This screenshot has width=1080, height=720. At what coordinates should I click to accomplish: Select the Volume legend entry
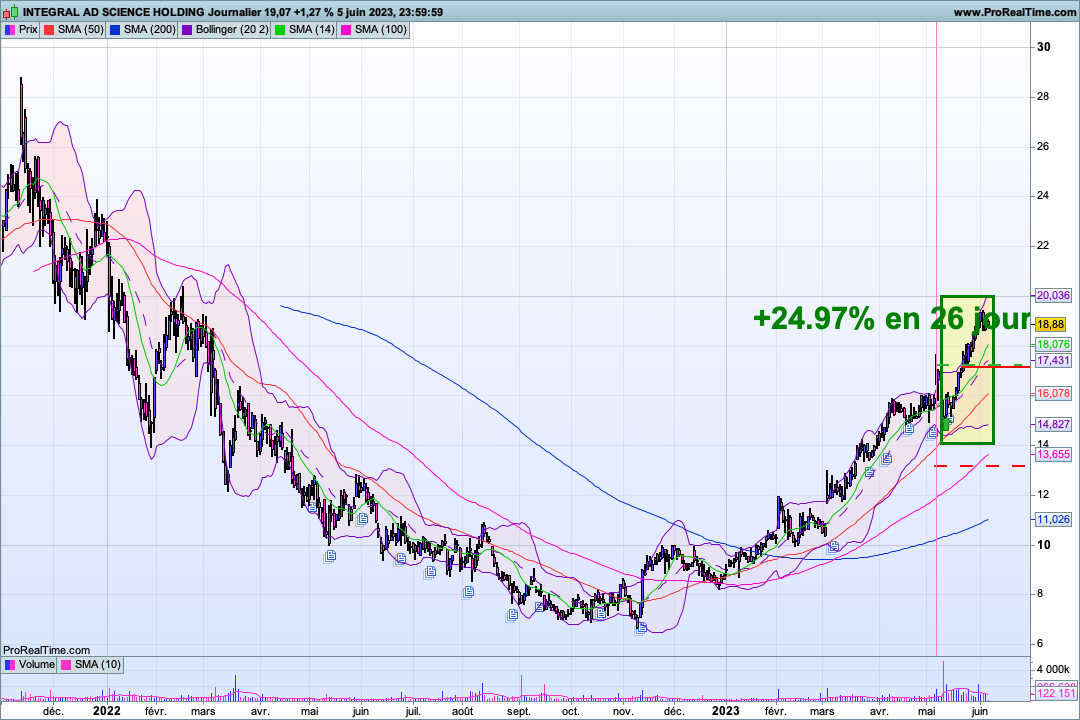pyautogui.click(x=29, y=664)
